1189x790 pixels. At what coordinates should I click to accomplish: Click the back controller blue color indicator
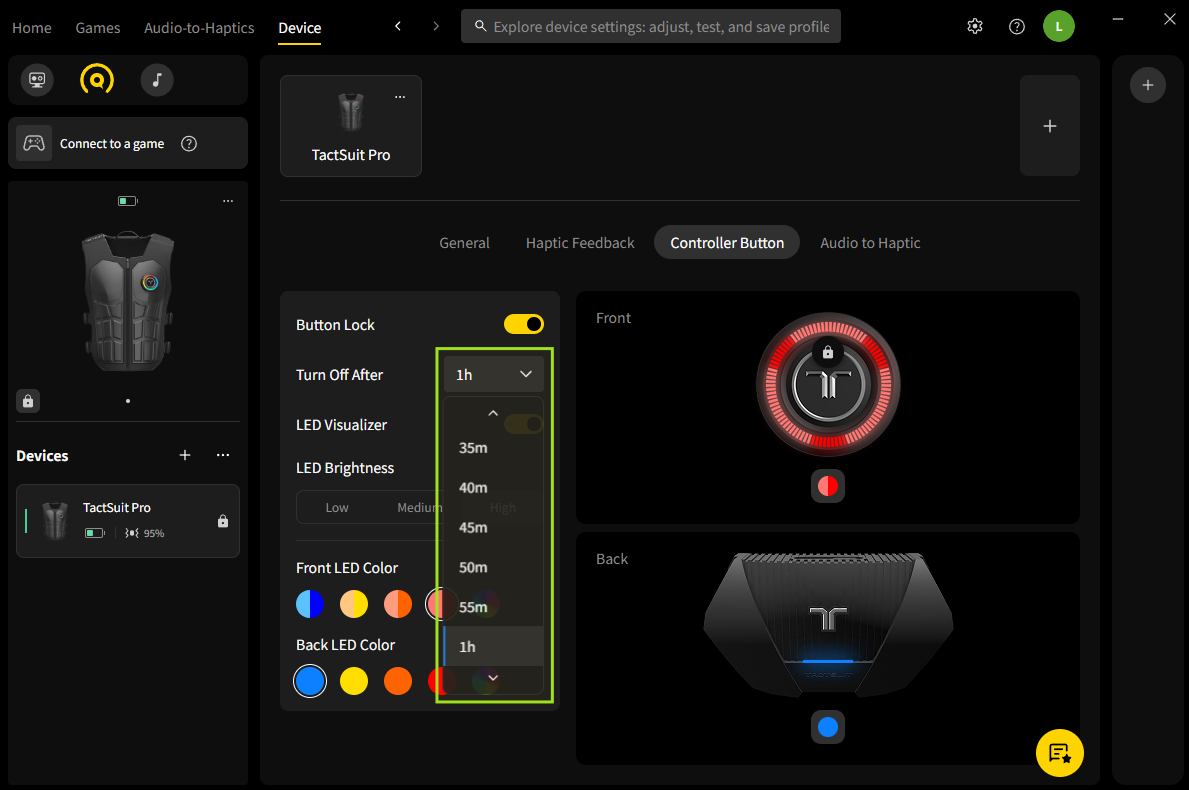coord(827,727)
